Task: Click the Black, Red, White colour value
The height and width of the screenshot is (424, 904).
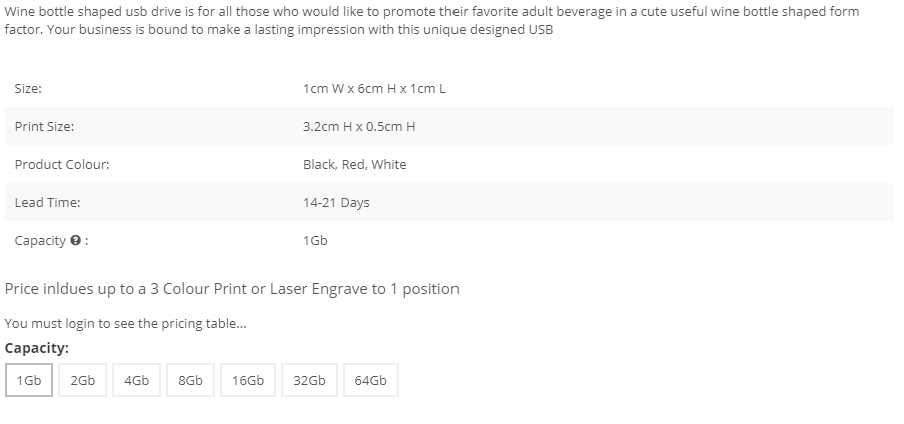Action: click(355, 165)
